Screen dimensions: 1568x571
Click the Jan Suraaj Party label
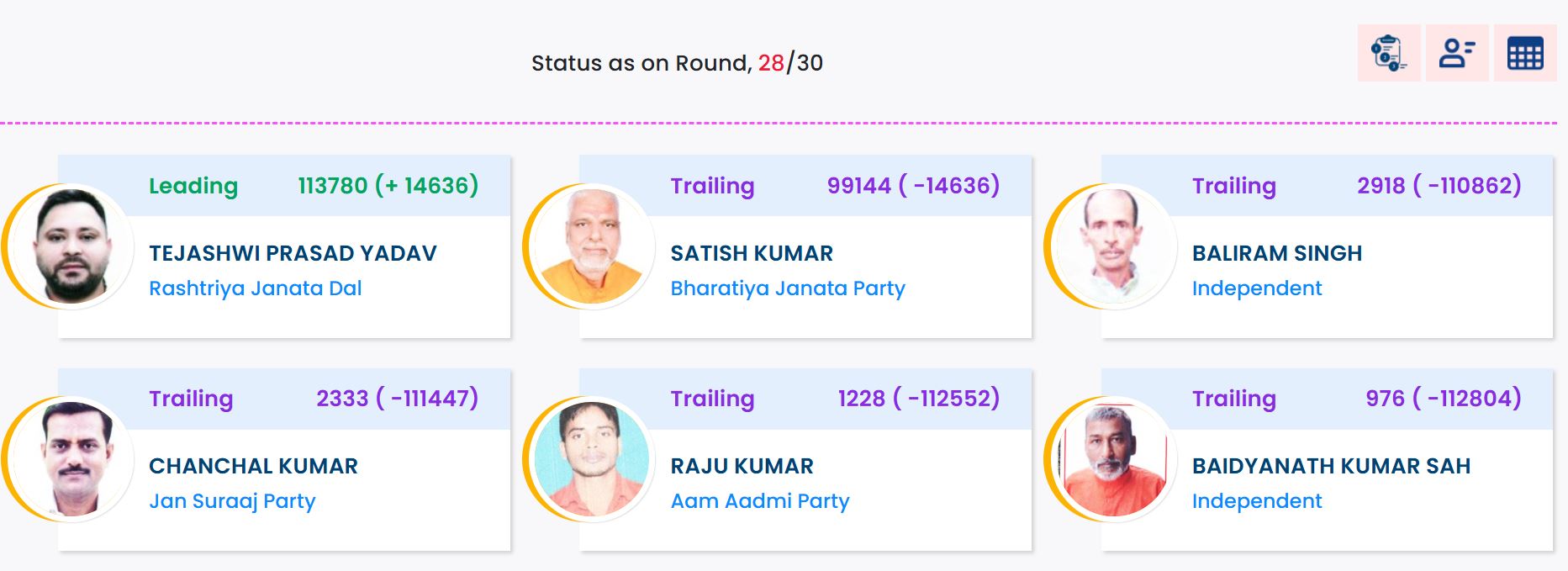coord(231,501)
